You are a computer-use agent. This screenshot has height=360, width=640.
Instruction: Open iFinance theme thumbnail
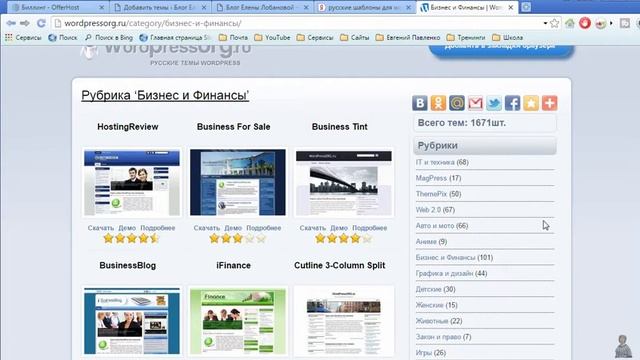click(x=238, y=321)
